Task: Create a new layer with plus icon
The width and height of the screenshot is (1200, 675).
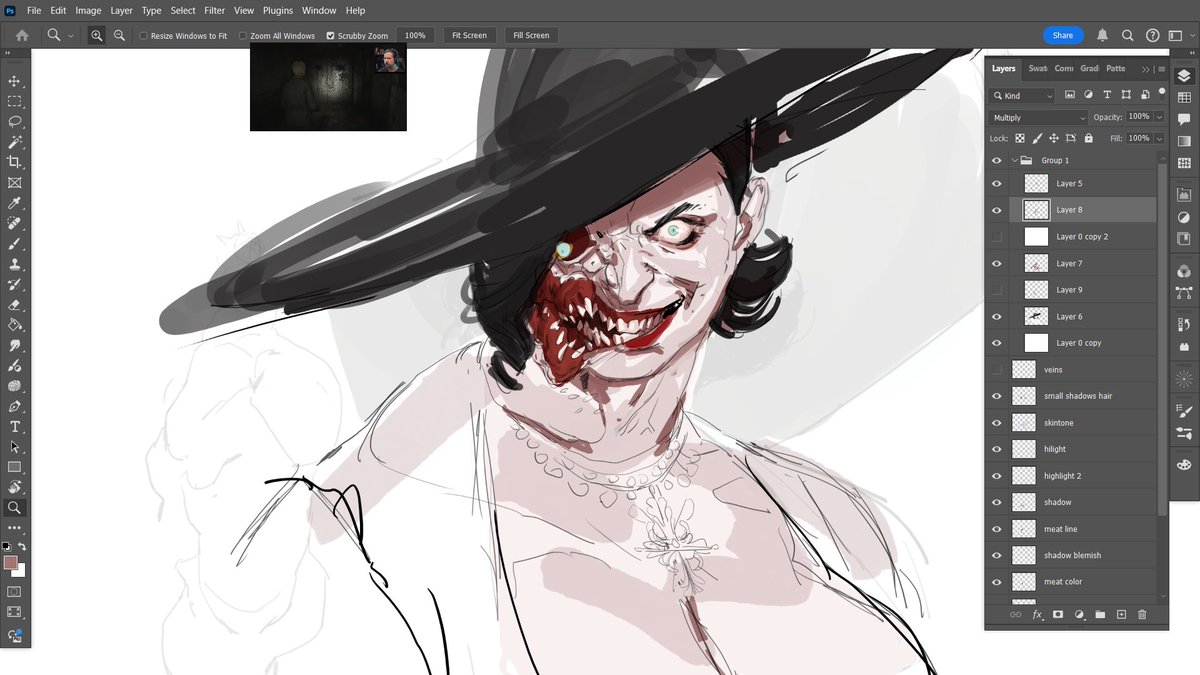Action: (x=1121, y=614)
